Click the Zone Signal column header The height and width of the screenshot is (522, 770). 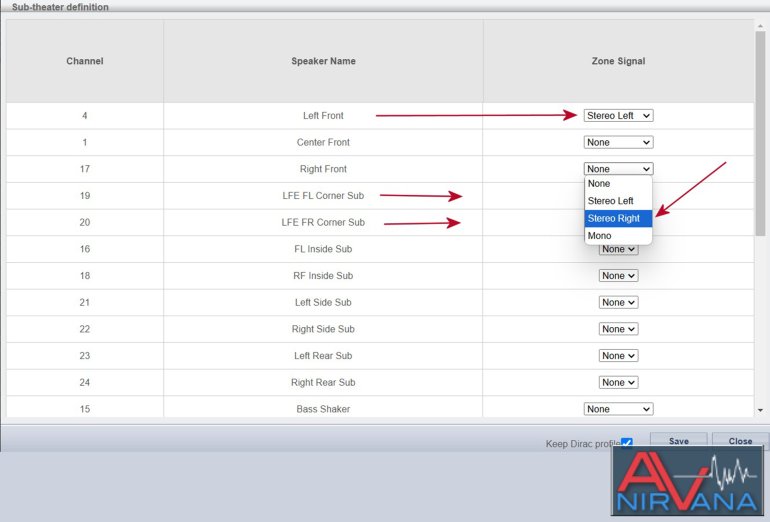[x=618, y=61]
